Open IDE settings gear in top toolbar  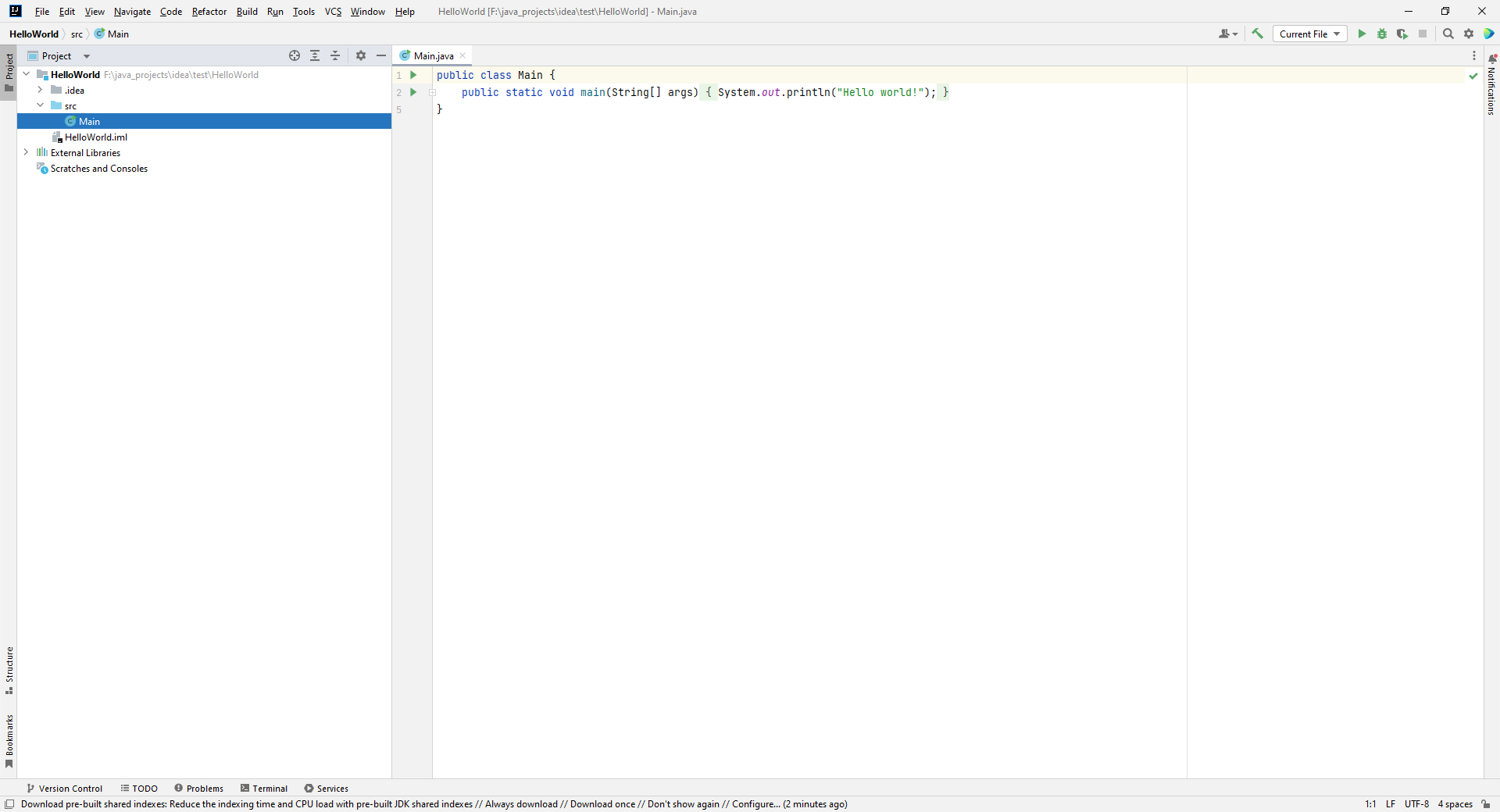[1469, 34]
